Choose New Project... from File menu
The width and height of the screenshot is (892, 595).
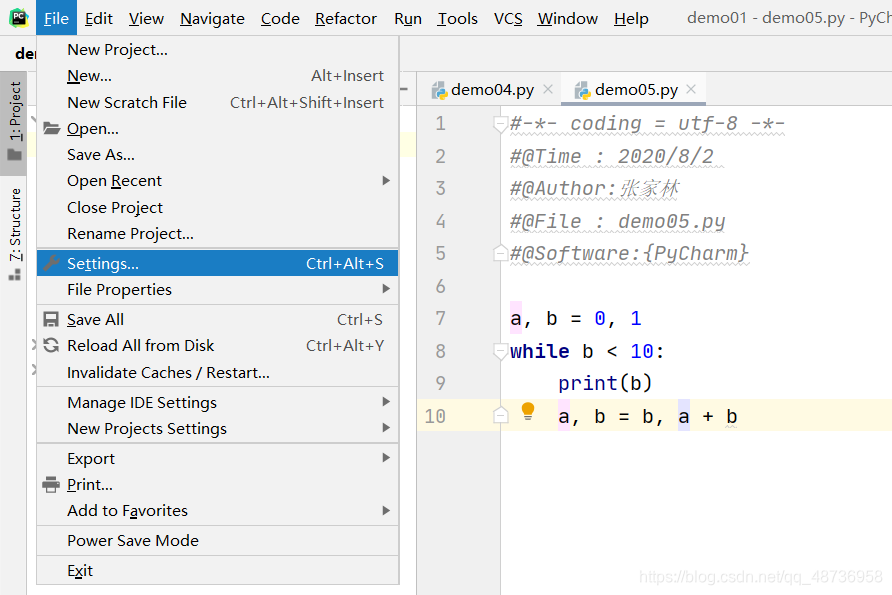click(x=217, y=50)
